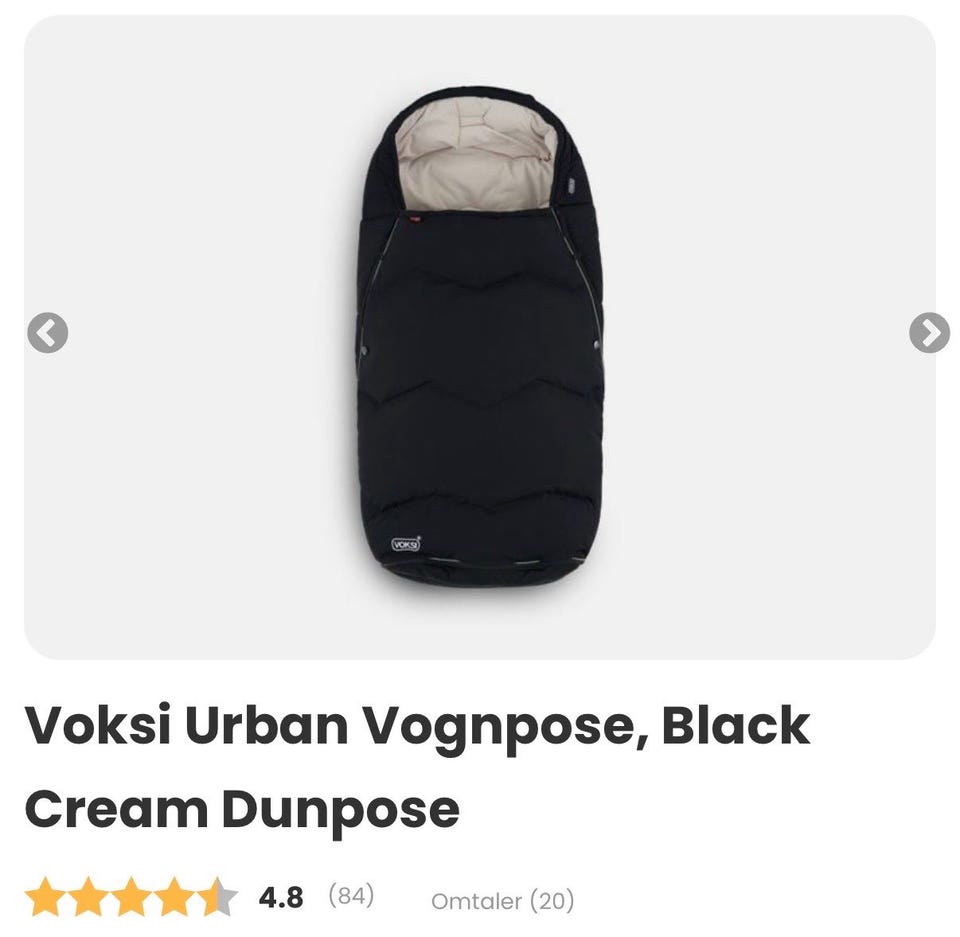Click the fourth rating star

click(x=174, y=896)
